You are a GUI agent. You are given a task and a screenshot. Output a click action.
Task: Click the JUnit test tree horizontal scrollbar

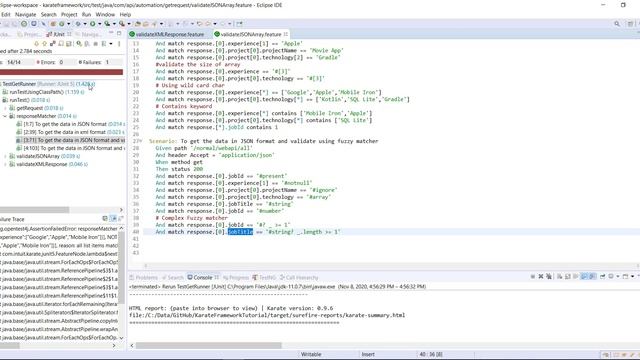point(35,210)
